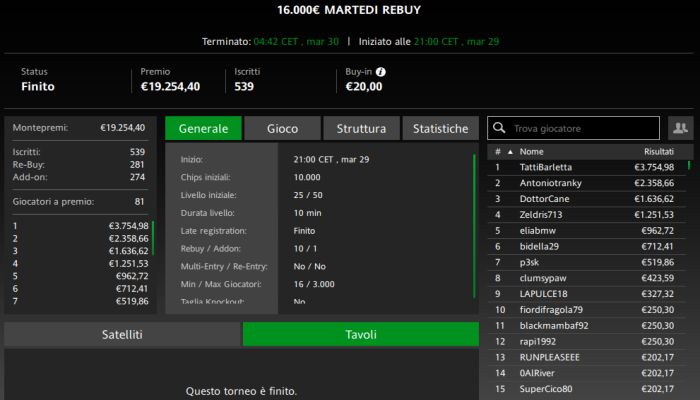700x400 pixels.
Task: Click the Buy-in info icon
Action: click(380, 72)
